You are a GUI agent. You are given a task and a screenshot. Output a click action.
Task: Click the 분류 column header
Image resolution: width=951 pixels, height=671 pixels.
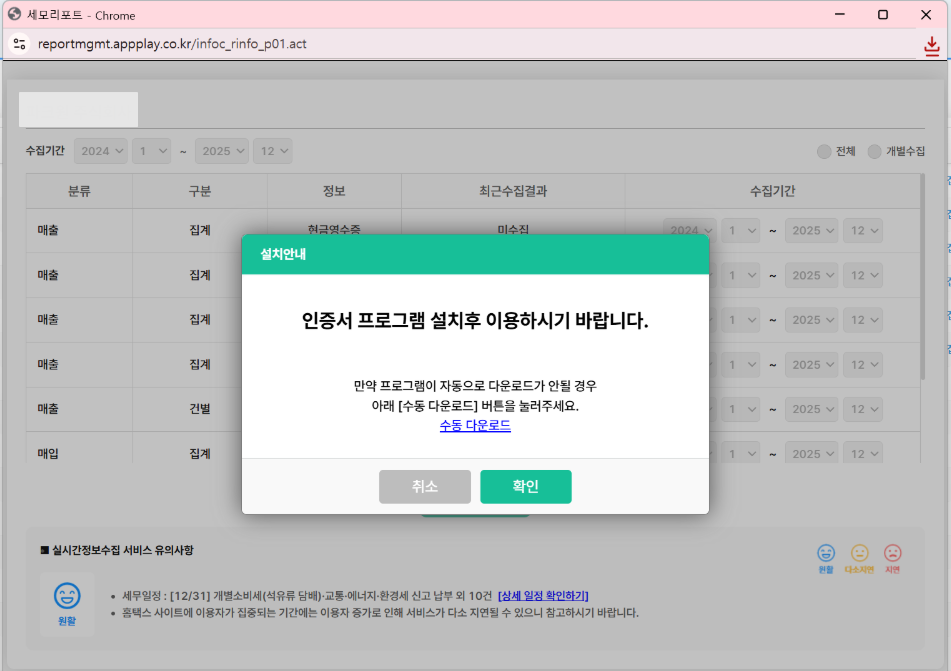click(79, 191)
